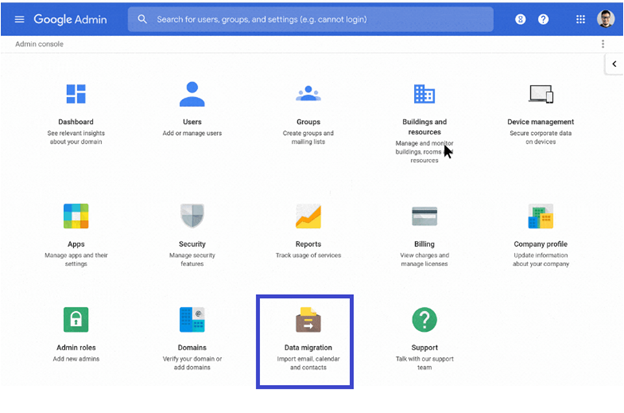Open the Google apps grid launcher
The height and width of the screenshot is (413, 624).
[x=581, y=19]
